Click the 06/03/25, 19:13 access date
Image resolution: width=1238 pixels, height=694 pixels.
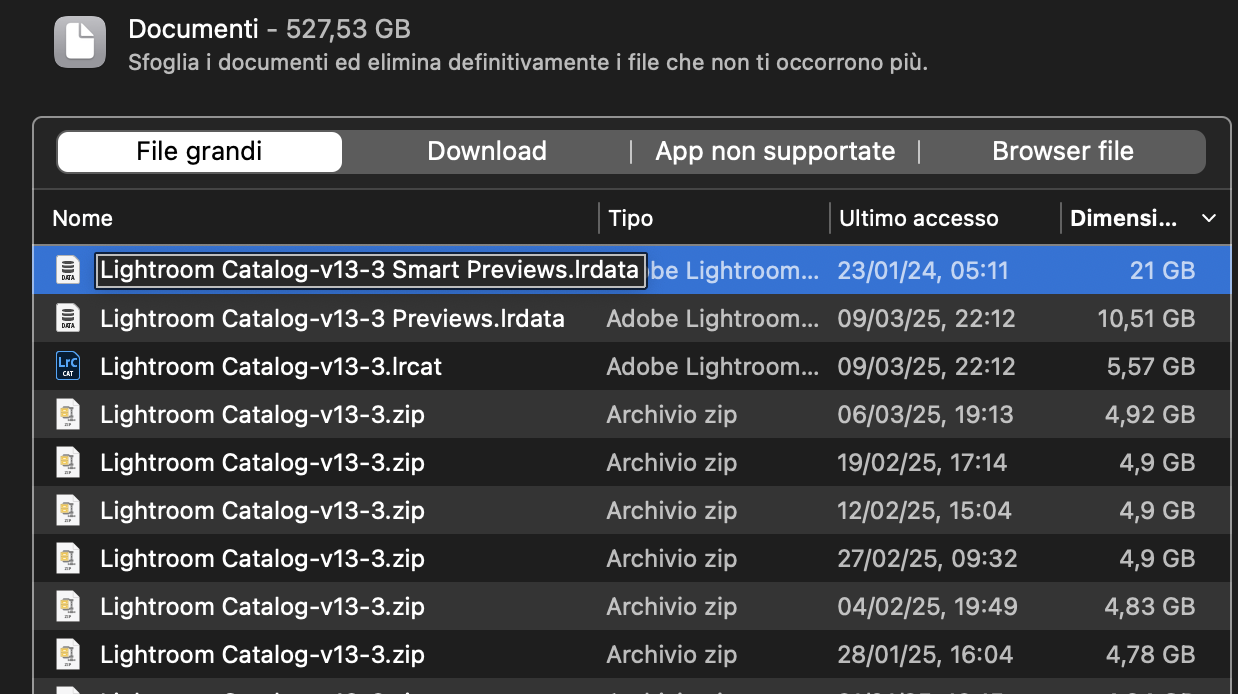click(x=925, y=414)
